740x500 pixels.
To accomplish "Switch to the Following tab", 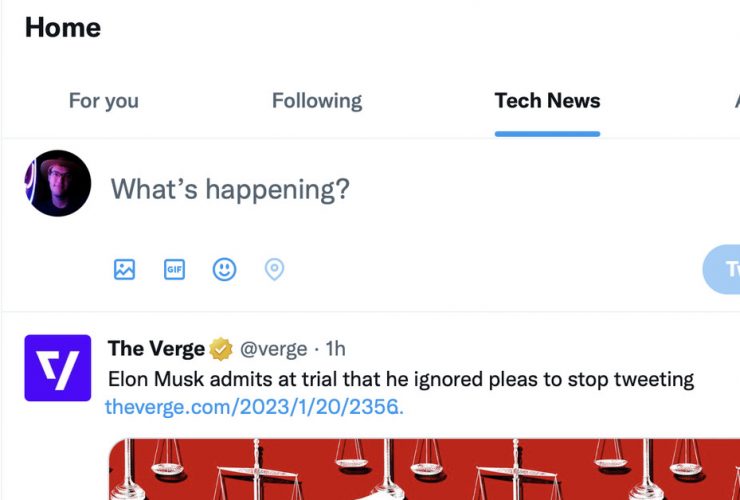I will click(x=317, y=101).
